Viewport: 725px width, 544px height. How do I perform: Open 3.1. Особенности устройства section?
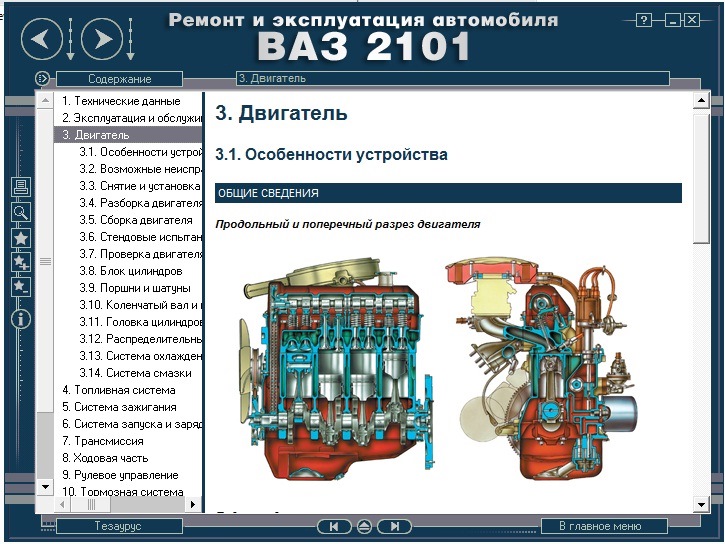pyautogui.click(x=141, y=152)
